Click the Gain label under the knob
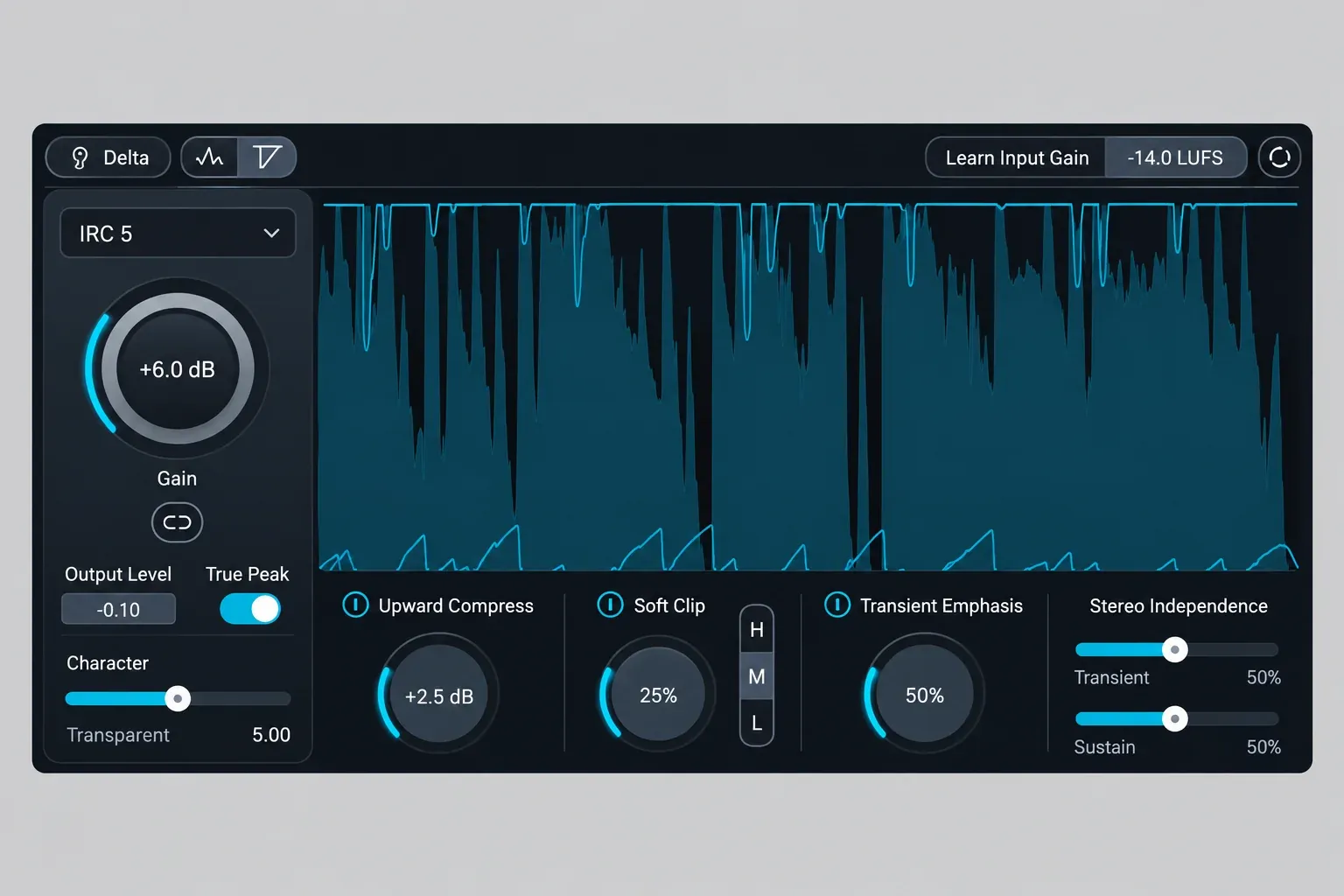 coord(177,479)
